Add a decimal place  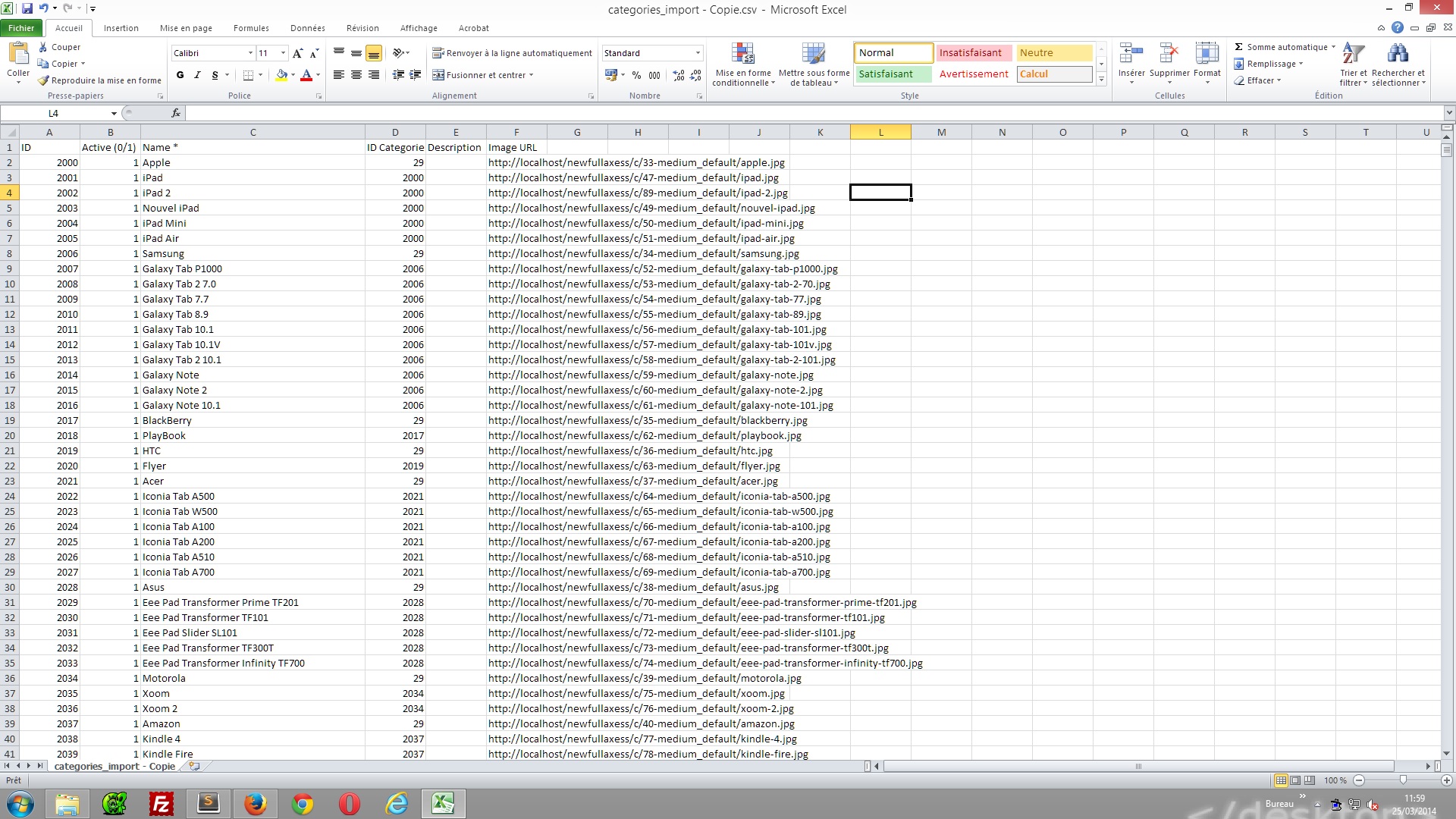point(678,75)
